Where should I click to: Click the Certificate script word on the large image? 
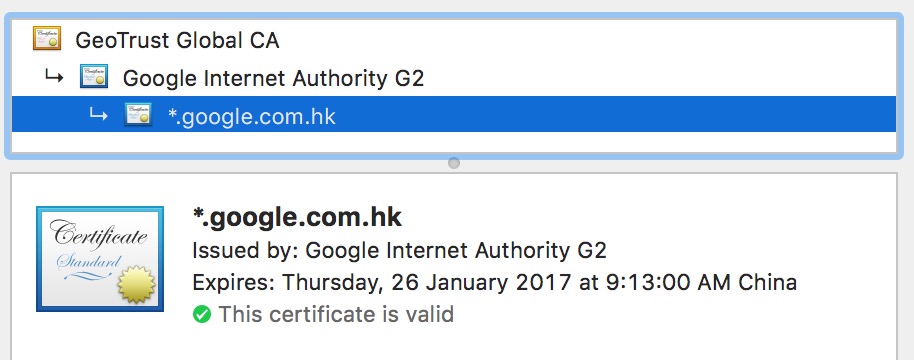[x=98, y=234]
